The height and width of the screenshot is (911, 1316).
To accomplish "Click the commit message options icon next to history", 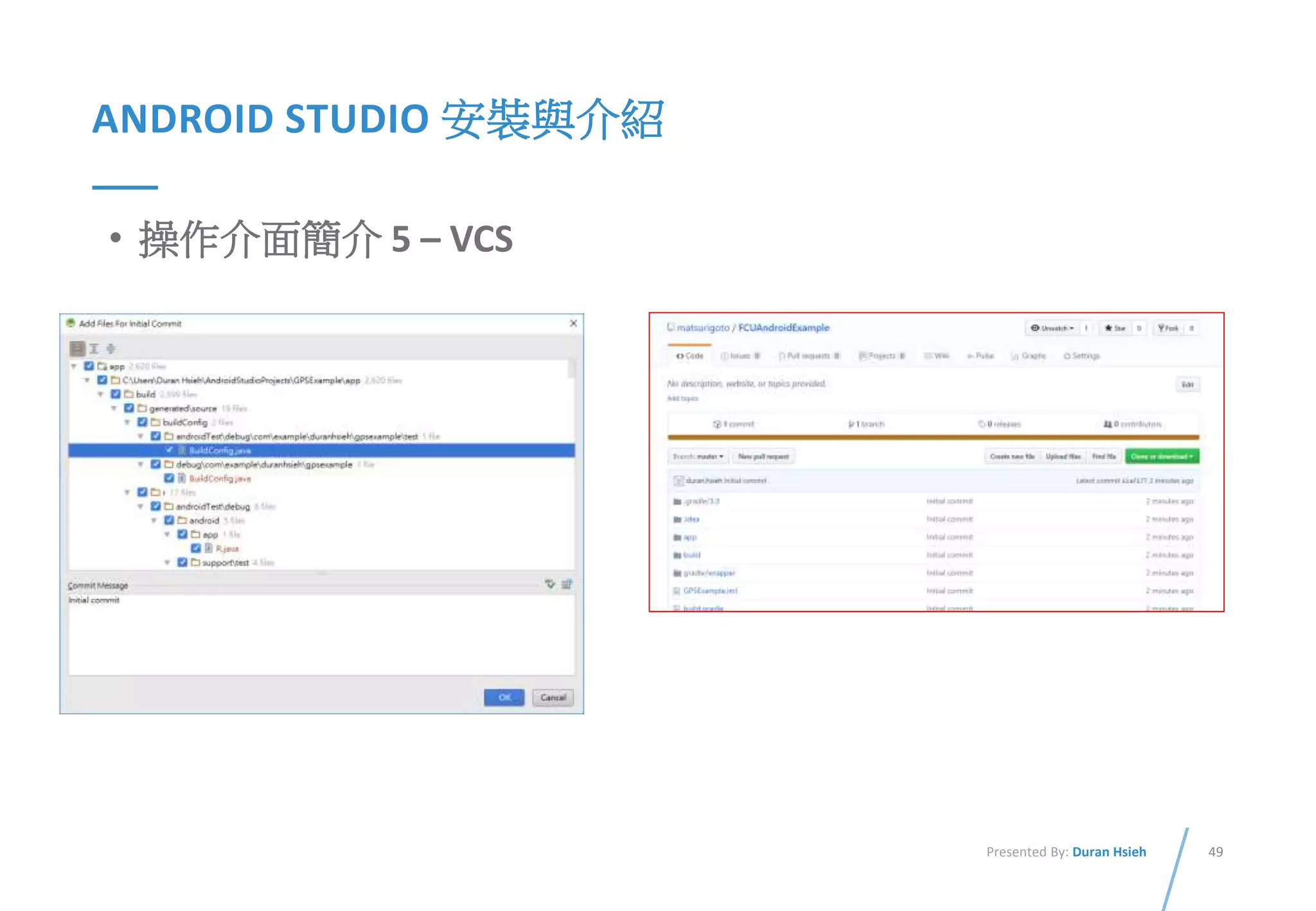I will point(567,584).
